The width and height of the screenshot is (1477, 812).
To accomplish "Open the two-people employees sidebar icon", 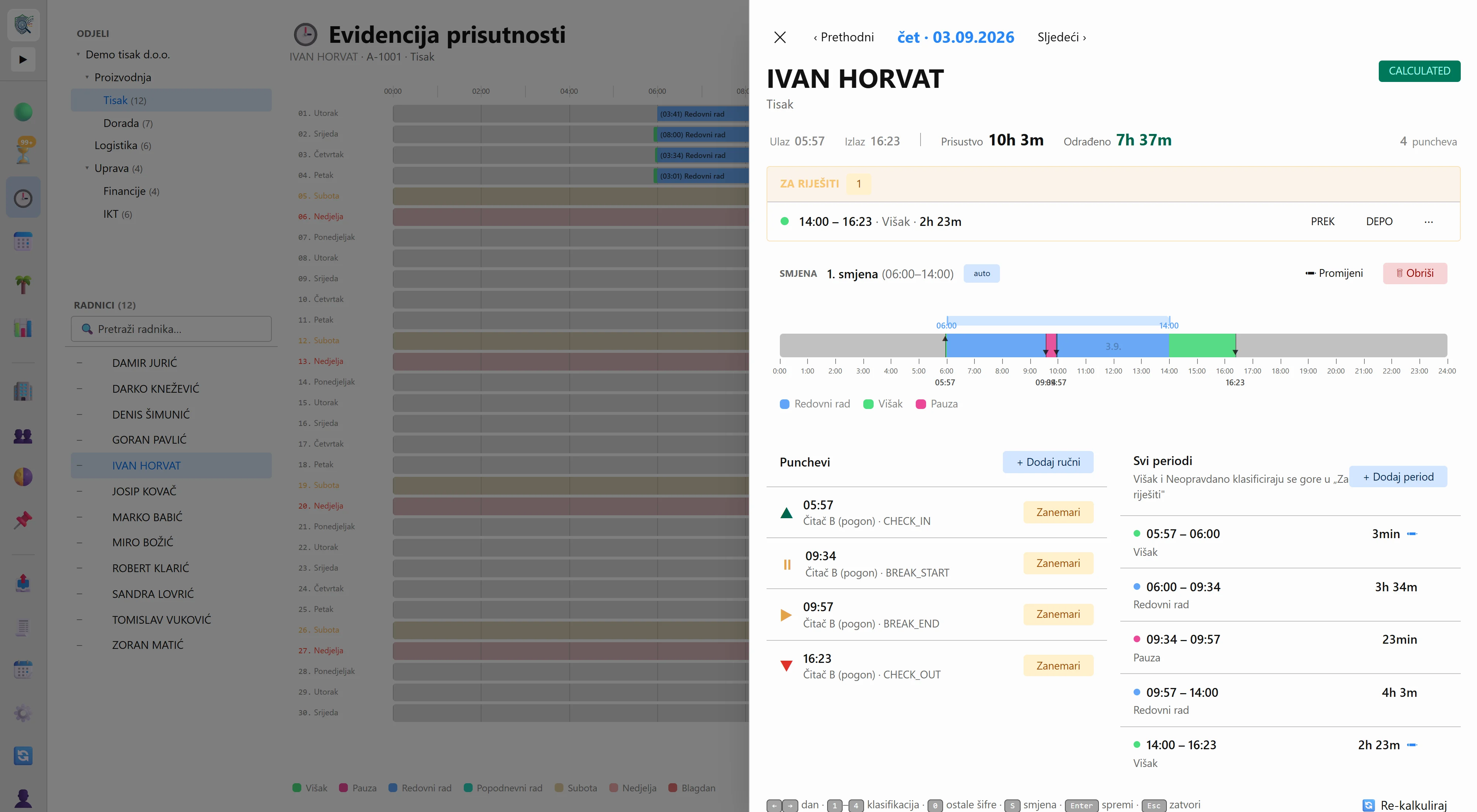I will pyautogui.click(x=23, y=436).
